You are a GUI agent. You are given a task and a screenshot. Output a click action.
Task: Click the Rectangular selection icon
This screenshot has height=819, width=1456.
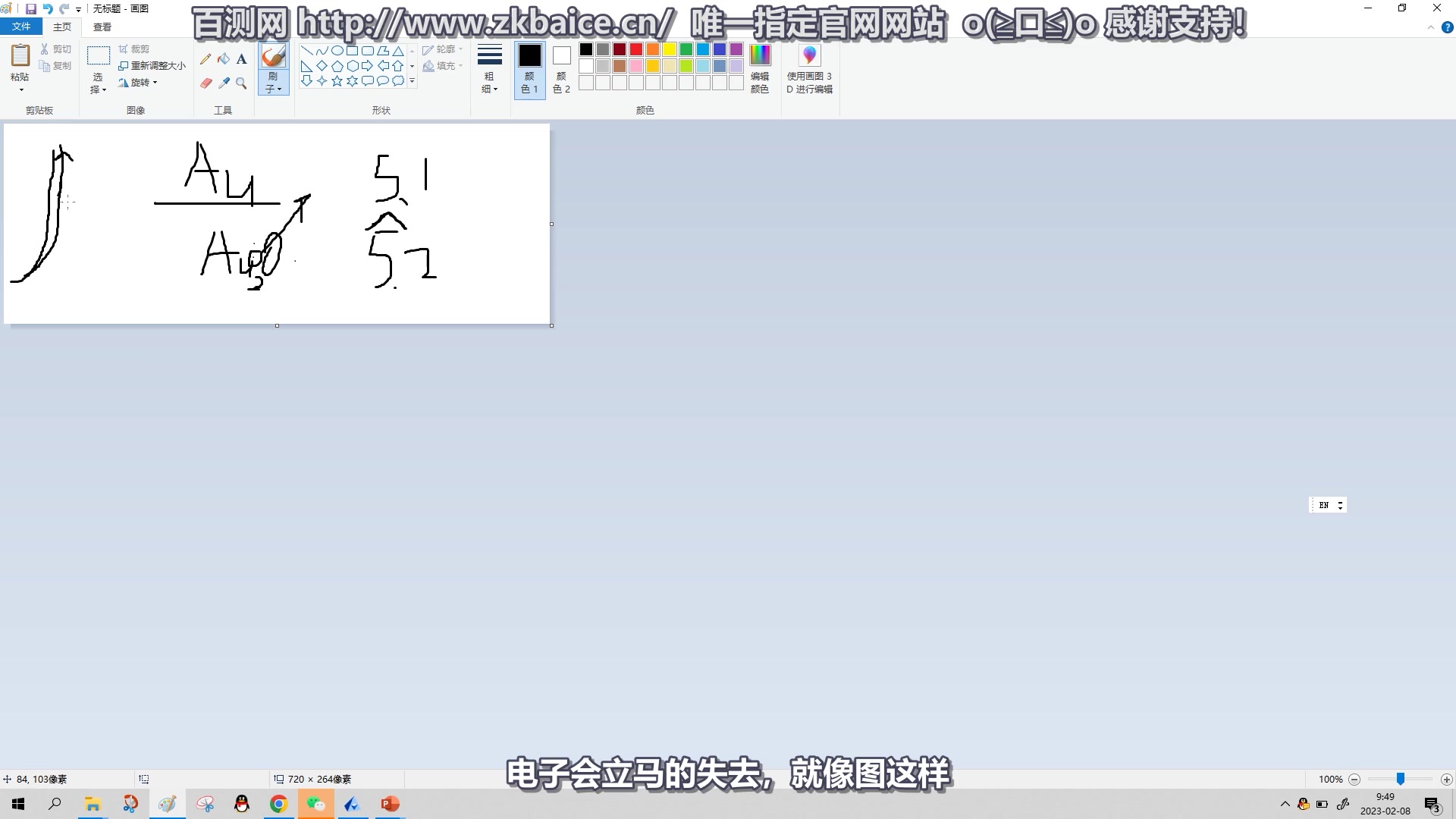pos(99,56)
